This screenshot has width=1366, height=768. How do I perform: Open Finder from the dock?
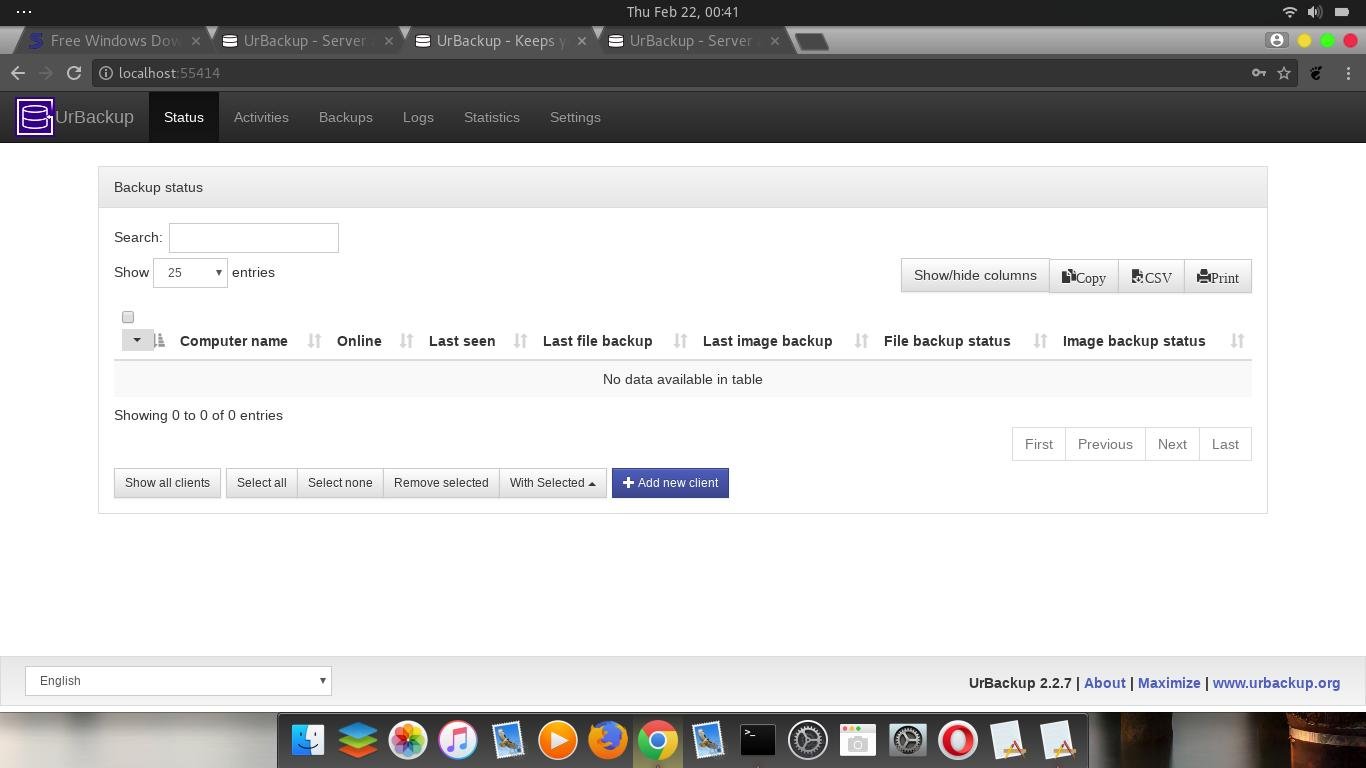[308, 740]
